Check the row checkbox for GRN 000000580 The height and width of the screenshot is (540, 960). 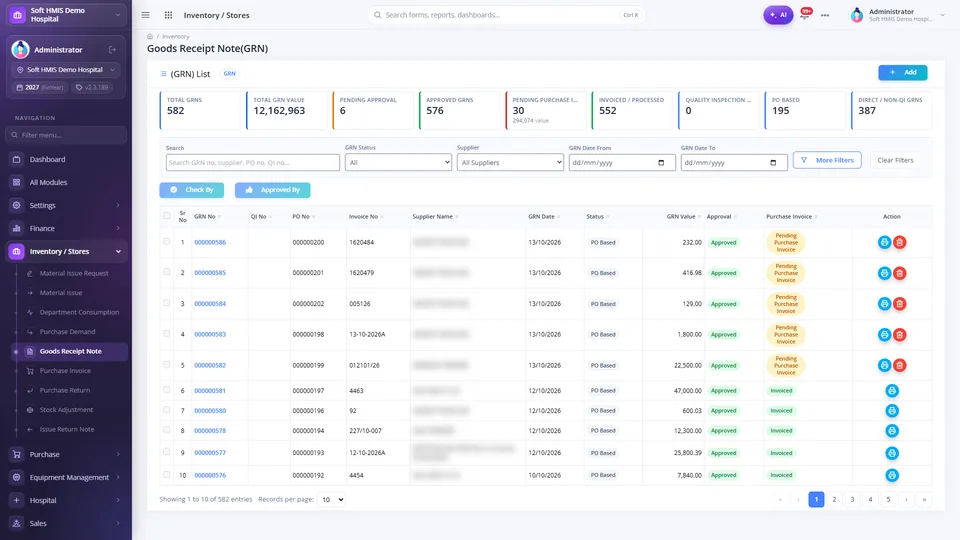(x=167, y=410)
